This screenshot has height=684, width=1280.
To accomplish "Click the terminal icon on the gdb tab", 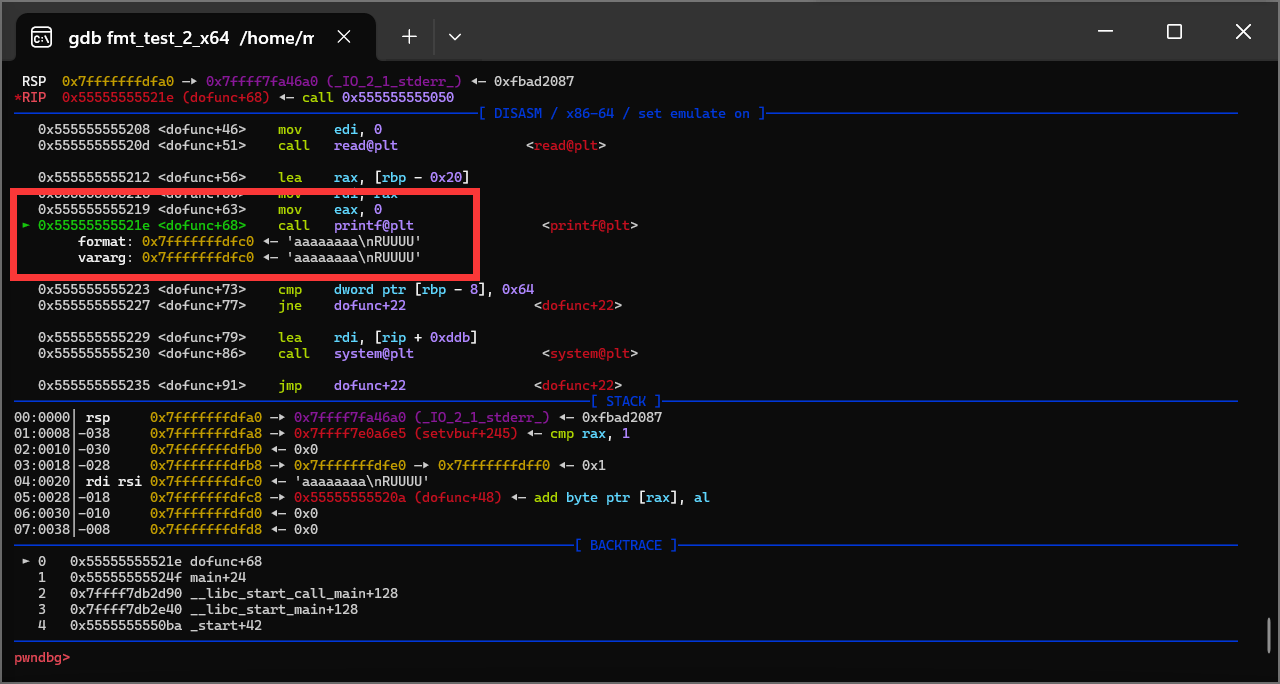I will tap(41, 38).
